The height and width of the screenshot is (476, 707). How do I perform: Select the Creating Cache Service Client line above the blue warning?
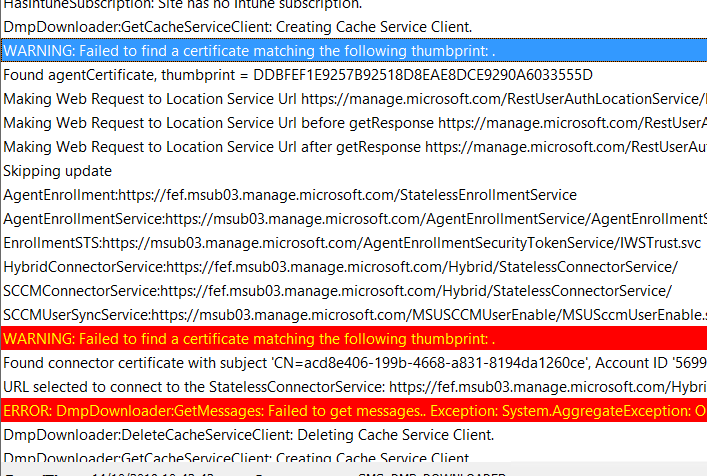pyautogui.click(x=354, y=27)
